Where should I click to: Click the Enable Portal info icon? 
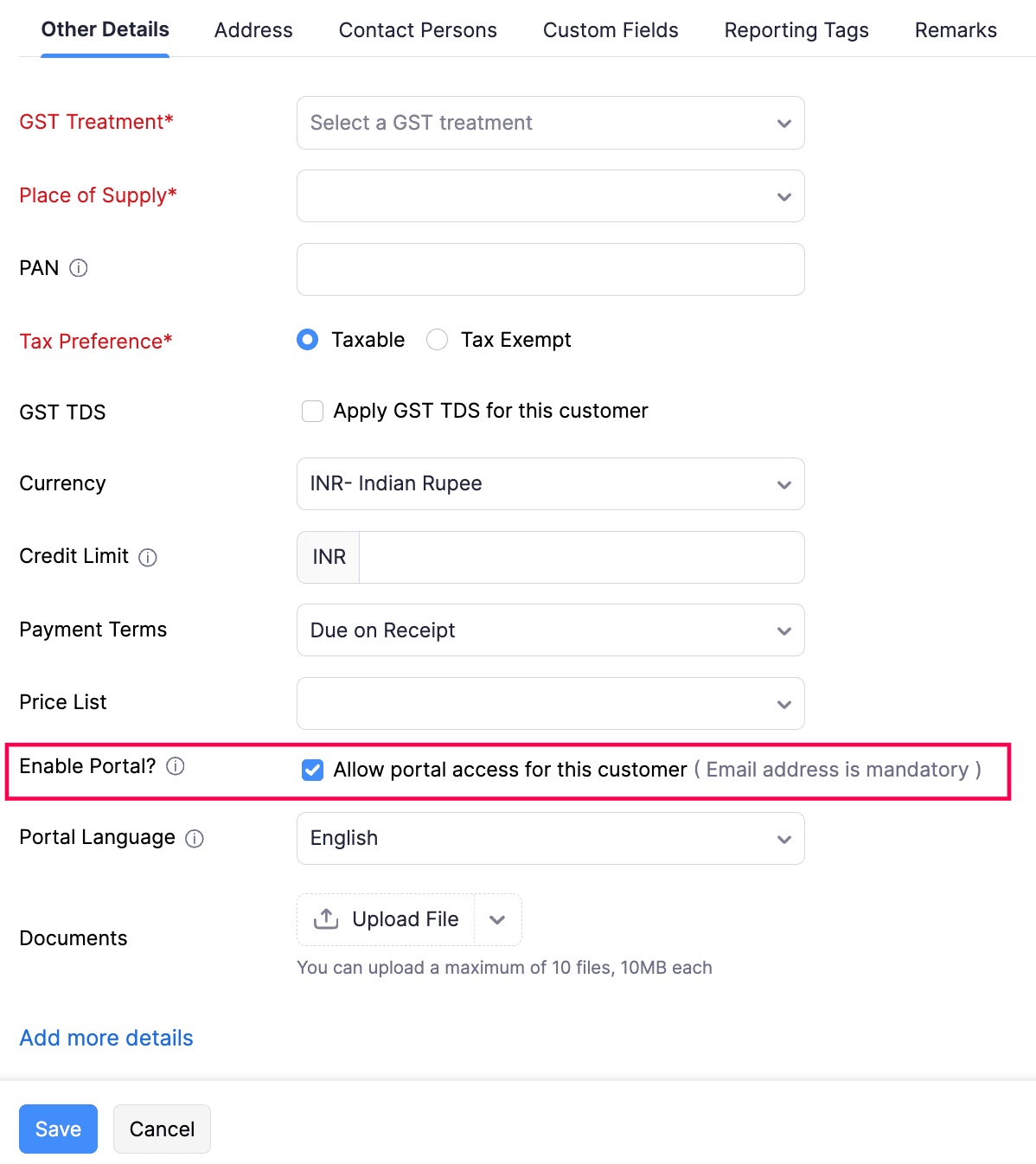pyautogui.click(x=176, y=766)
